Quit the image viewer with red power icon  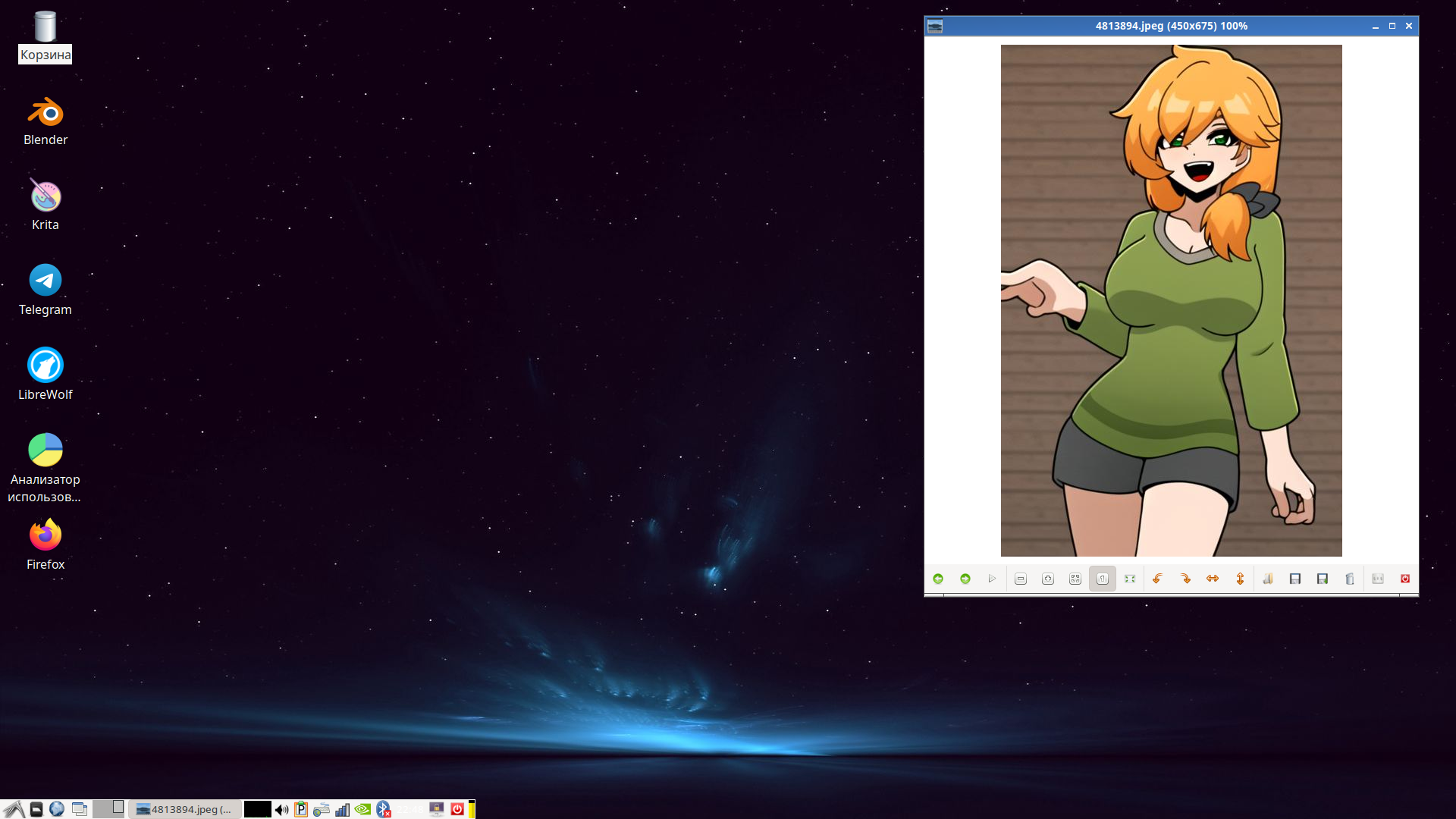(x=1405, y=579)
